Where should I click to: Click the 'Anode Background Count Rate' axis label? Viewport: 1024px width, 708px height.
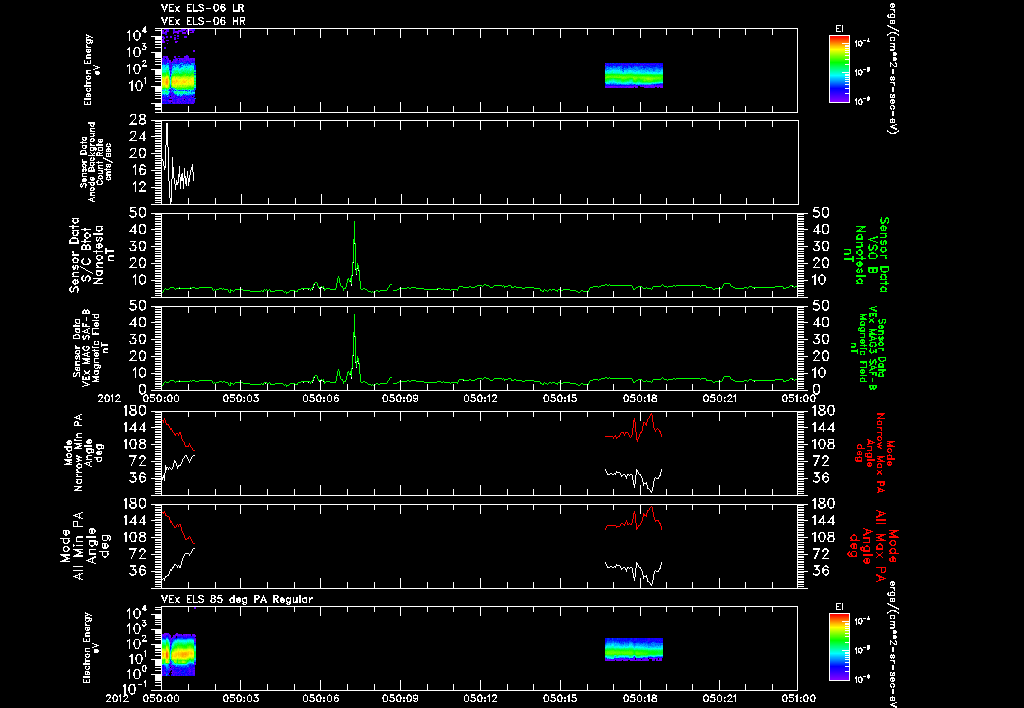pos(96,162)
